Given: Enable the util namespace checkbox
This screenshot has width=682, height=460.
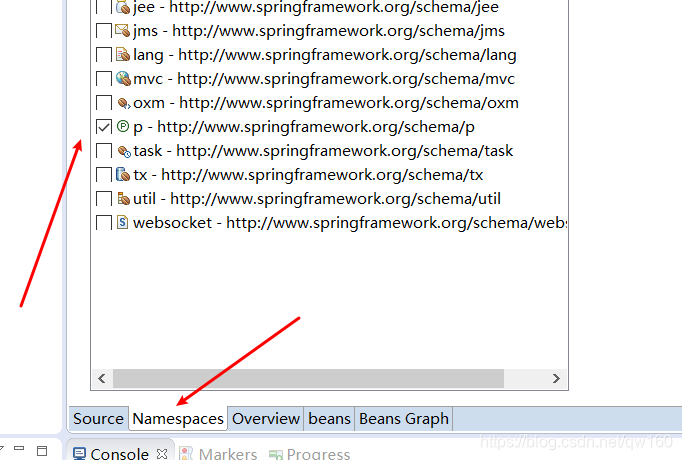Looking at the screenshot, I should coord(104,199).
